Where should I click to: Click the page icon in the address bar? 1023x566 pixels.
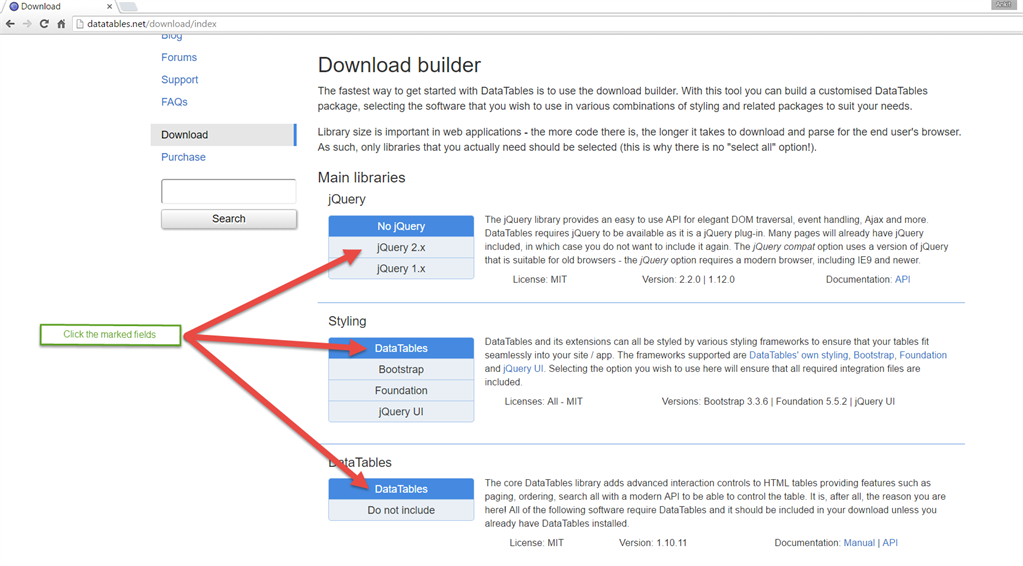click(80, 23)
